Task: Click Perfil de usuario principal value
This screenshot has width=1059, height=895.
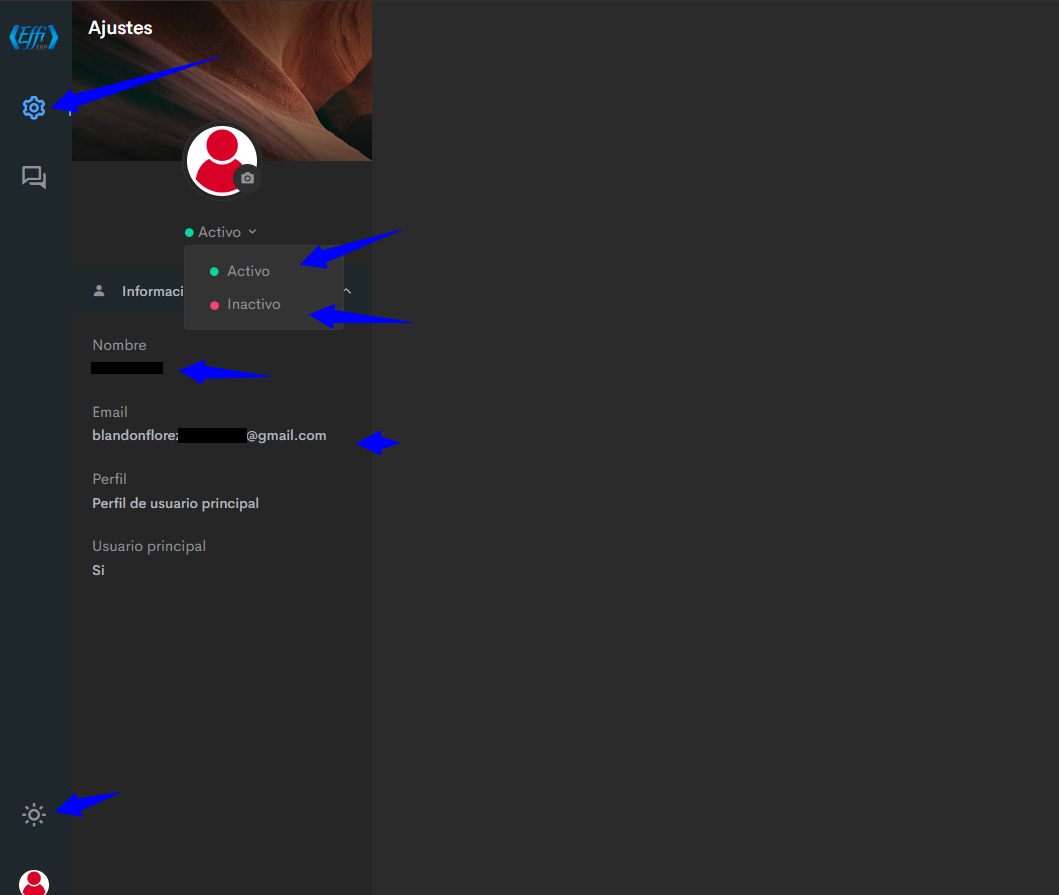Action: (176, 503)
